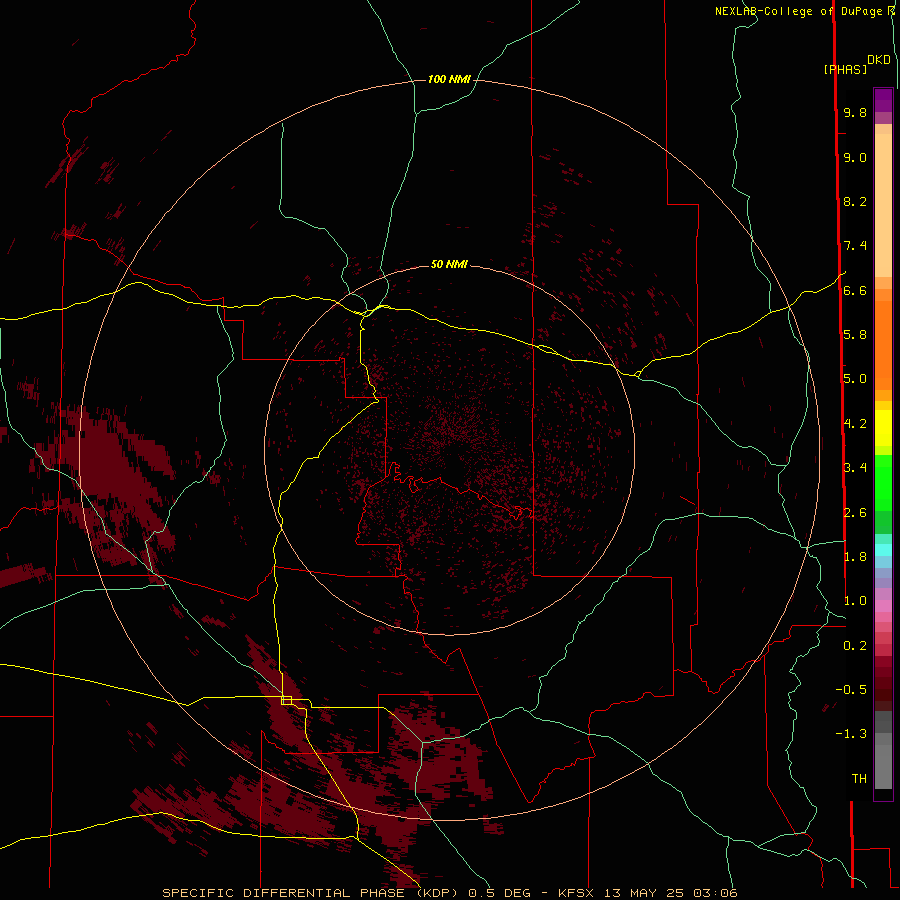
Task: Pick the gray band near TH
Action: [x=883, y=769]
